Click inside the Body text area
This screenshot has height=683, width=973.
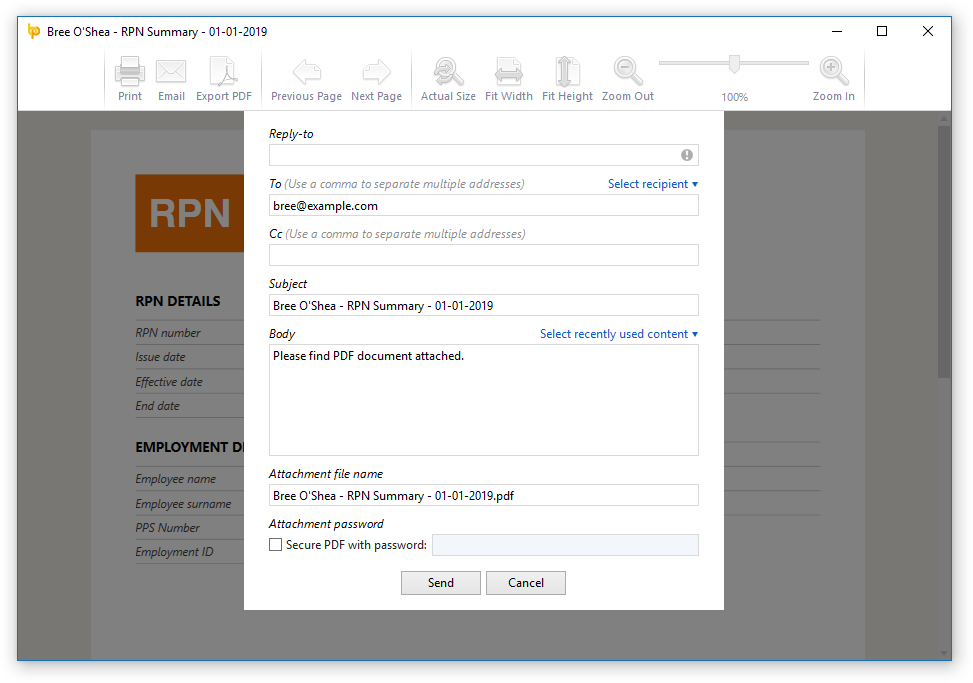point(483,400)
